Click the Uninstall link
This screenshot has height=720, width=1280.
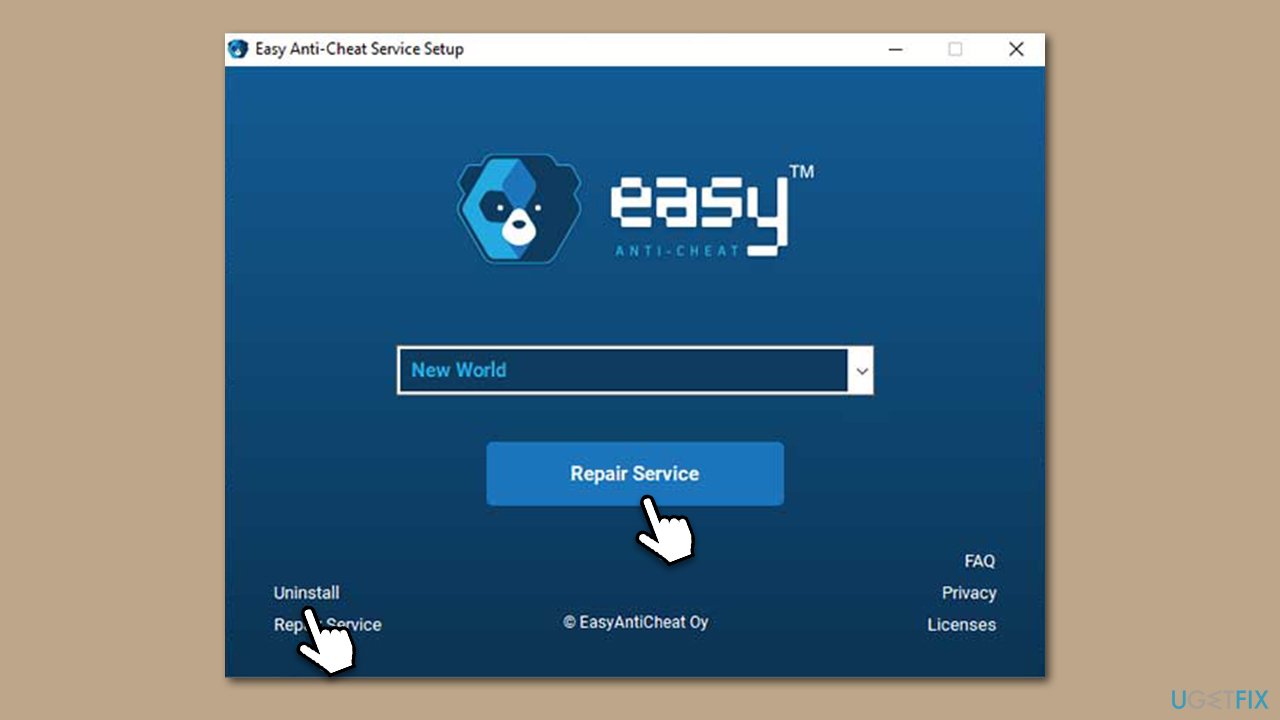click(x=306, y=593)
